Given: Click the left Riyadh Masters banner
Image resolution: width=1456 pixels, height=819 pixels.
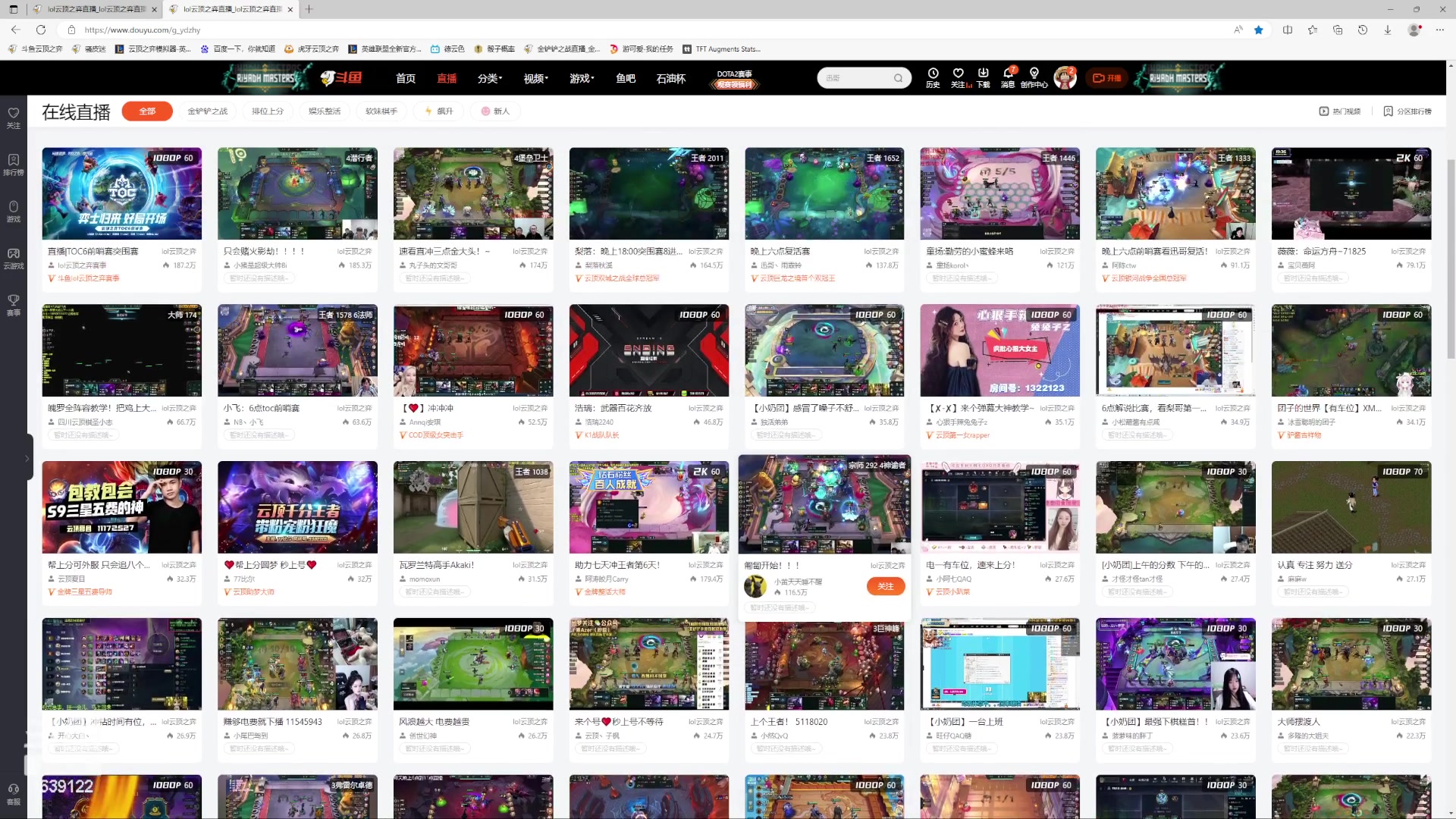Looking at the screenshot, I should [x=266, y=77].
